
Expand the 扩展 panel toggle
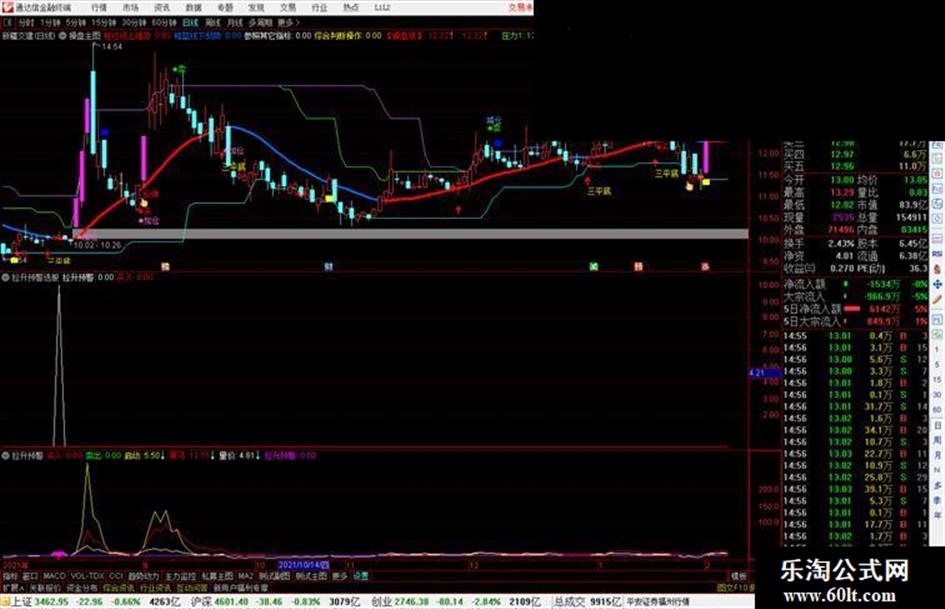(x=13, y=587)
